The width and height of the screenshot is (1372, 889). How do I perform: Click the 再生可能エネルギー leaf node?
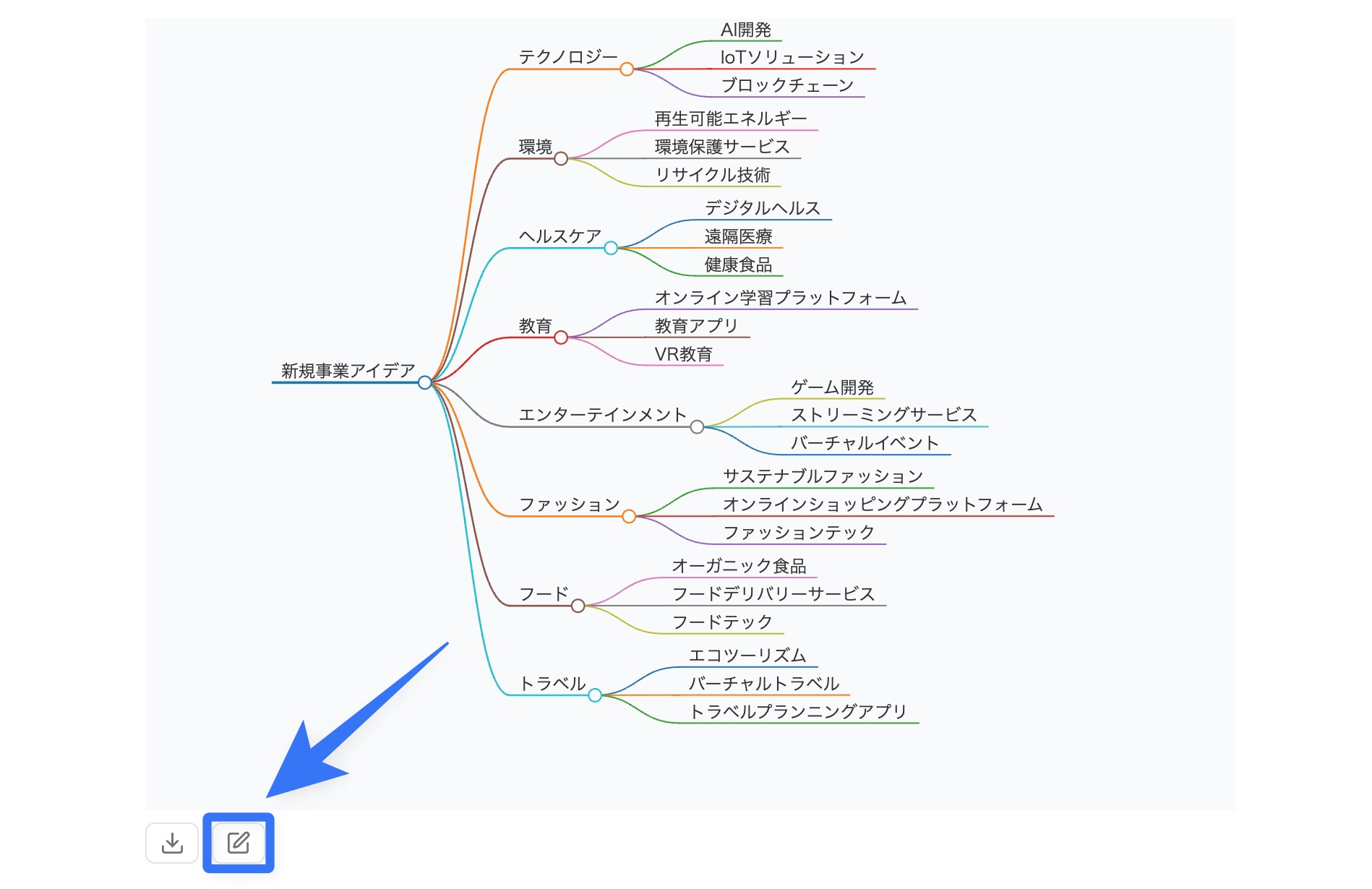click(x=731, y=119)
